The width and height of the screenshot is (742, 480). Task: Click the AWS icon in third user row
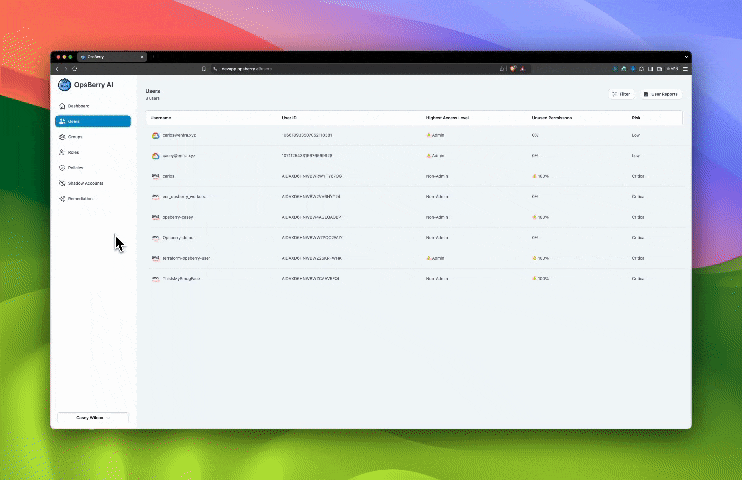pyautogui.click(x=156, y=176)
